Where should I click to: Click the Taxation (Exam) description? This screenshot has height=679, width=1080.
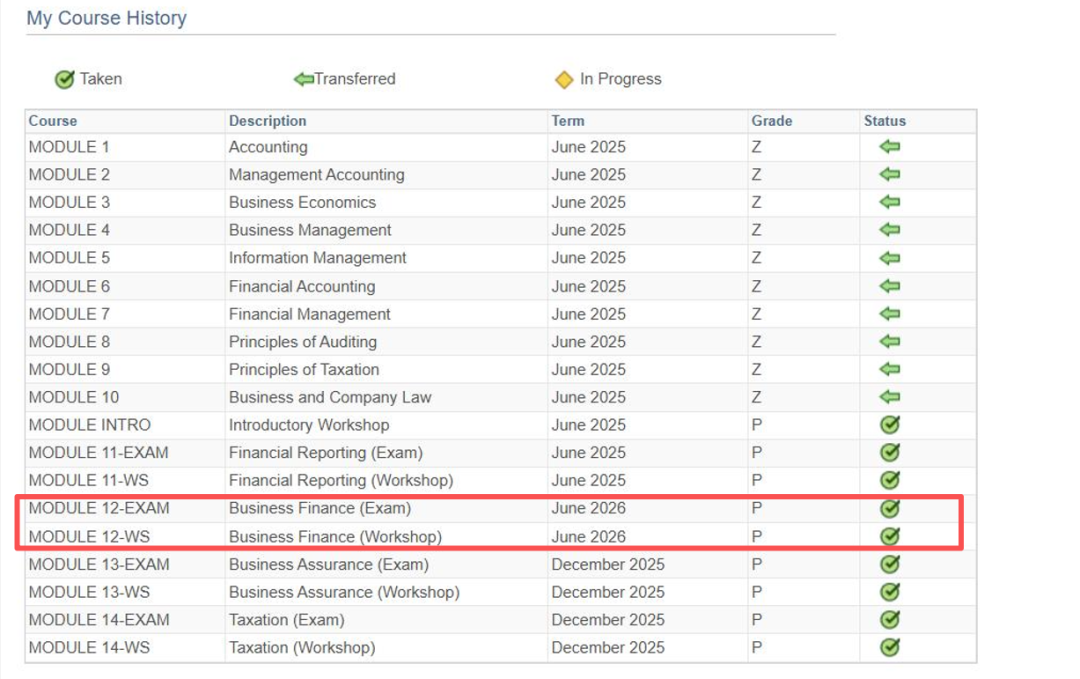click(287, 620)
